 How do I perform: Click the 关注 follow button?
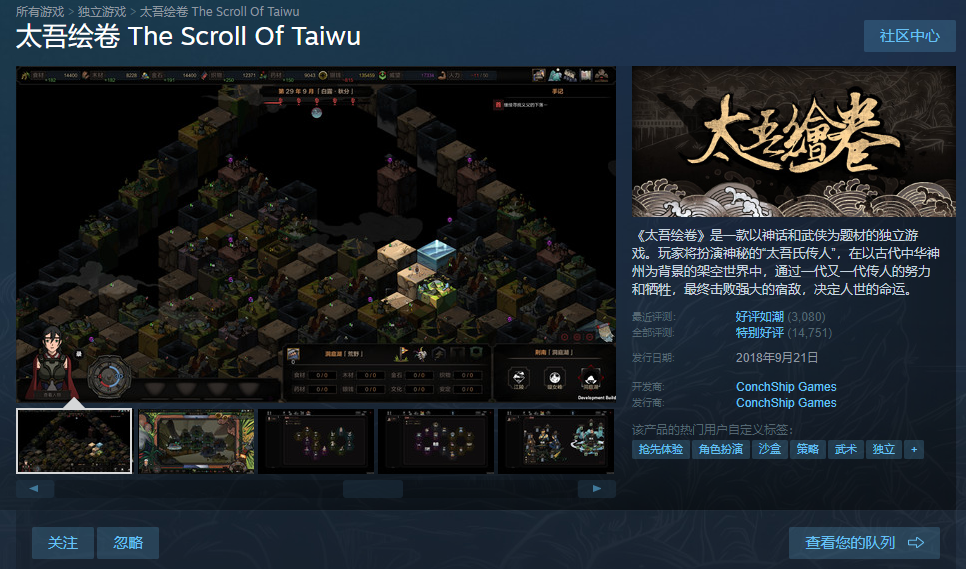pos(63,543)
